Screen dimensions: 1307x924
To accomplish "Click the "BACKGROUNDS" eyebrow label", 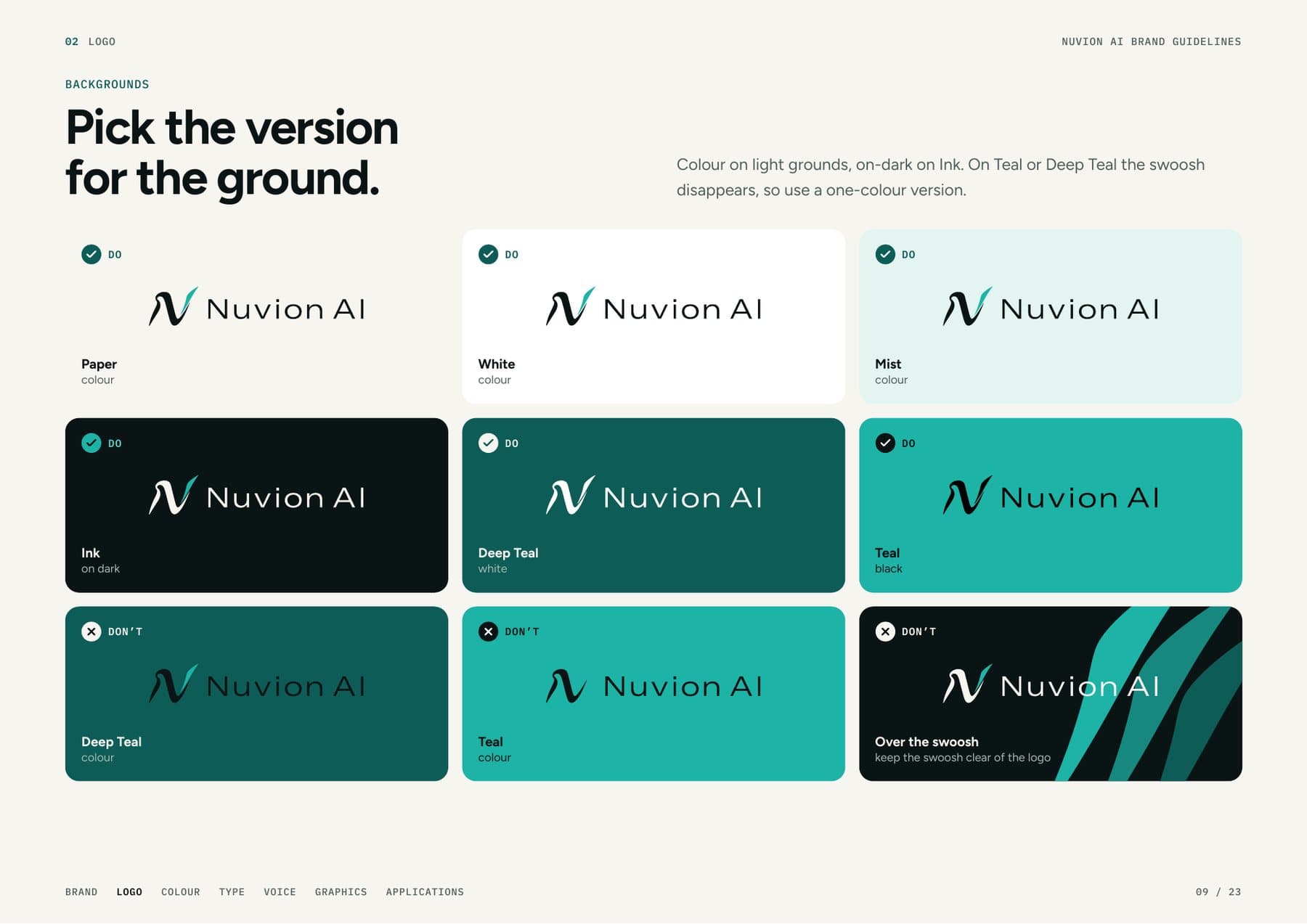I will pyautogui.click(x=107, y=84).
